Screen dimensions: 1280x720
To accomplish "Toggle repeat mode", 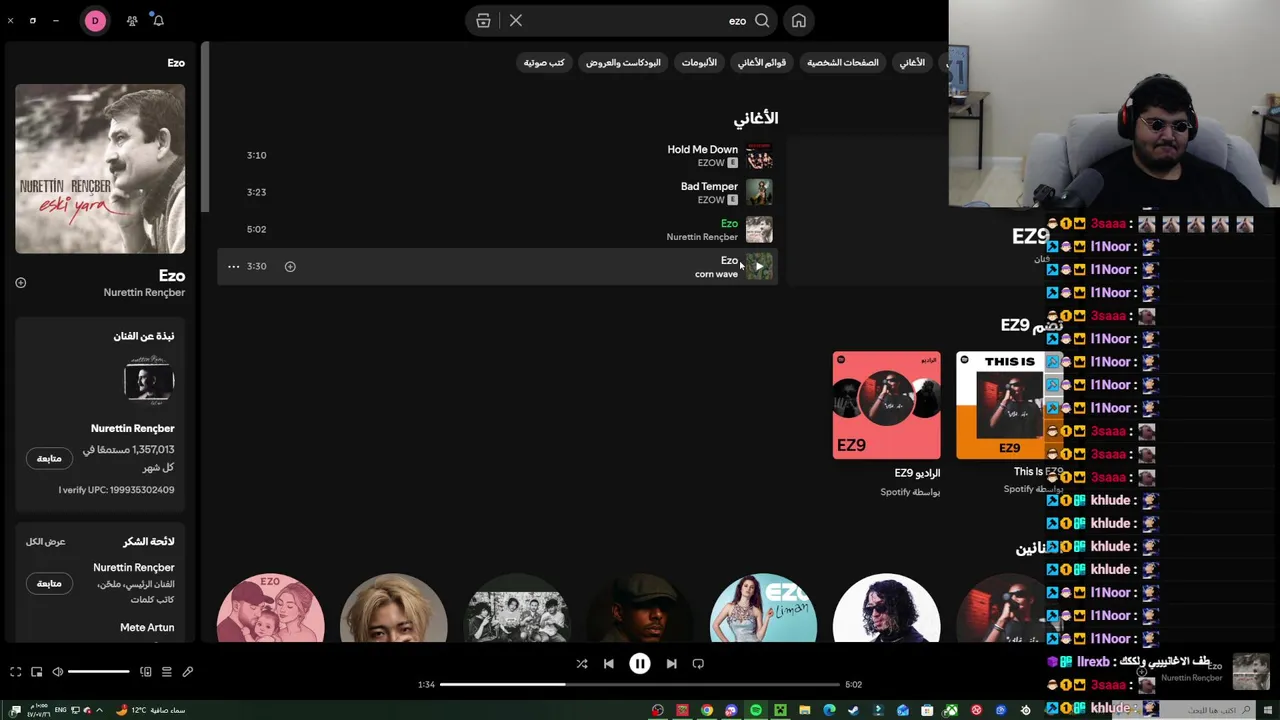I will point(698,663).
